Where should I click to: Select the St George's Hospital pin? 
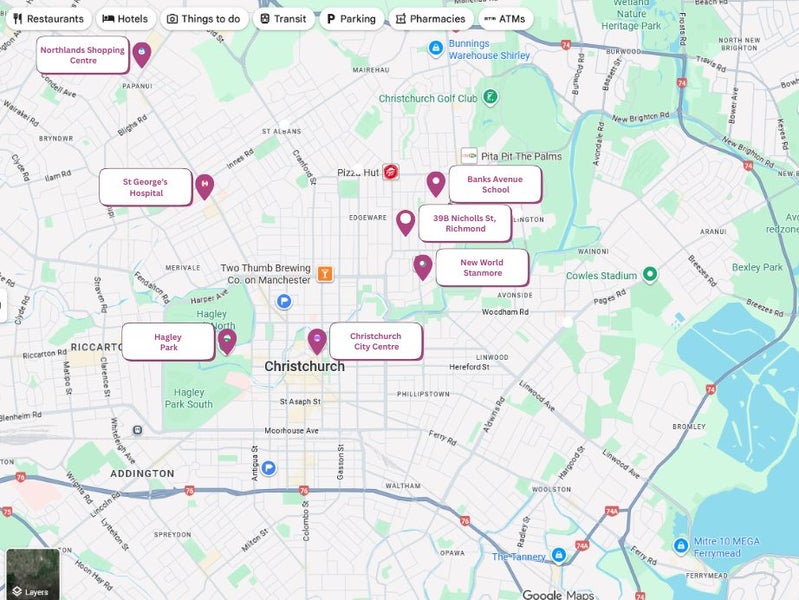click(x=204, y=185)
